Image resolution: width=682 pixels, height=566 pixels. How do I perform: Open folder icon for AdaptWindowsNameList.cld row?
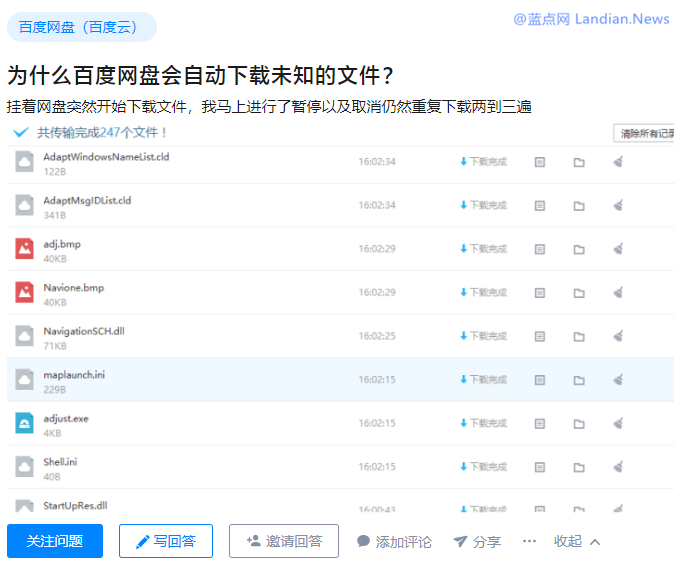[579, 162]
